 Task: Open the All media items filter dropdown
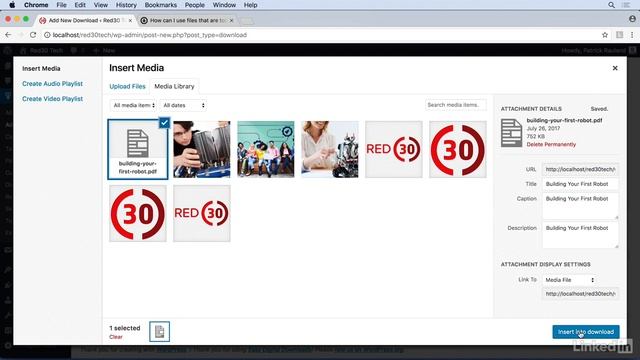(133, 105)
